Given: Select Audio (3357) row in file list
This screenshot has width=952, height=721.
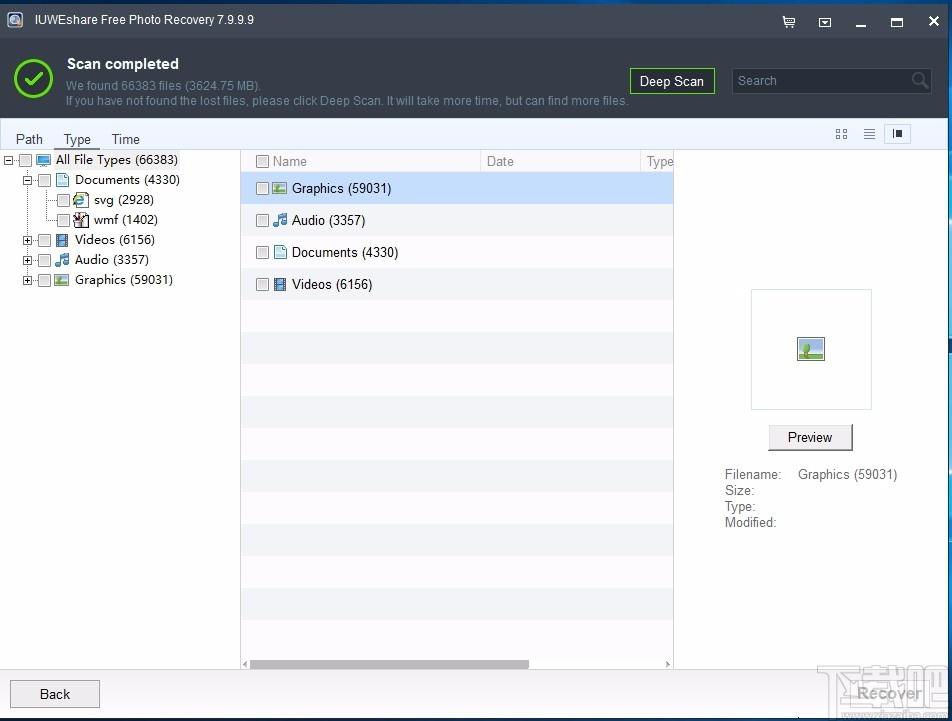Looking at the screenshot, I should [457, 220].
